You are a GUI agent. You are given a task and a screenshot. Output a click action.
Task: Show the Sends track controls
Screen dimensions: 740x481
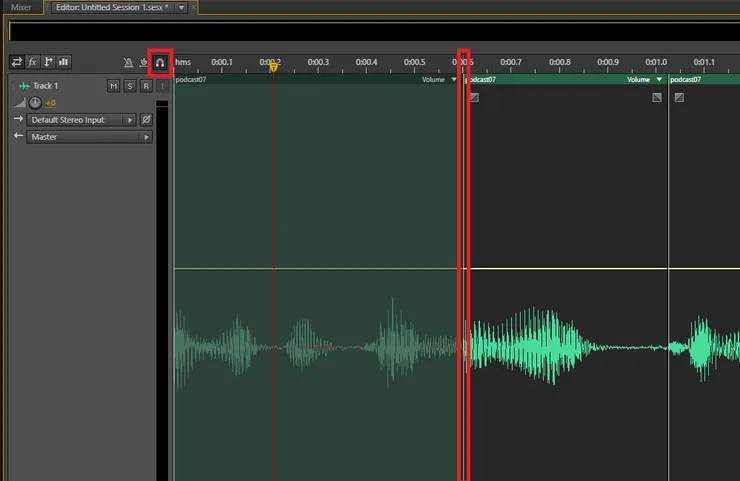coord(48,62)
